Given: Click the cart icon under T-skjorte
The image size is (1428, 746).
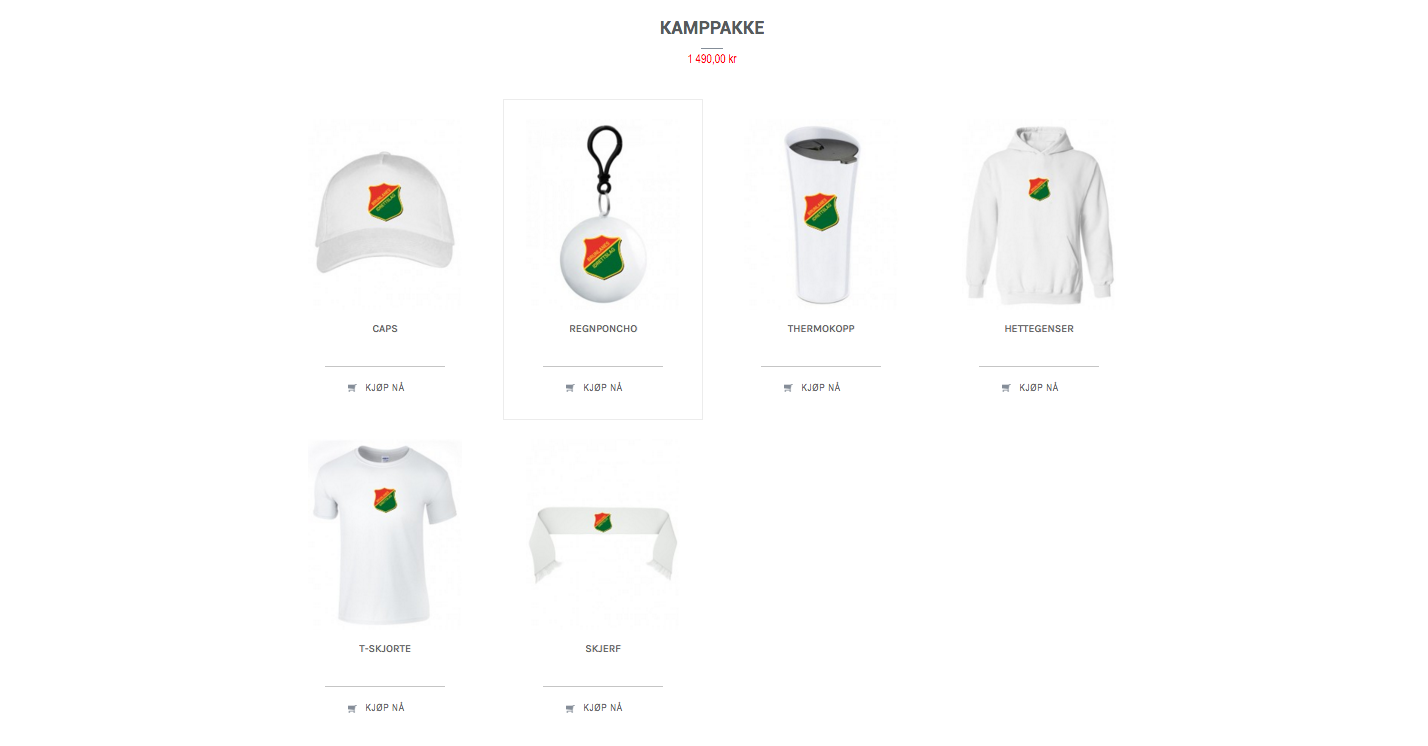Looking at the screenshot, I should (352, 708).
